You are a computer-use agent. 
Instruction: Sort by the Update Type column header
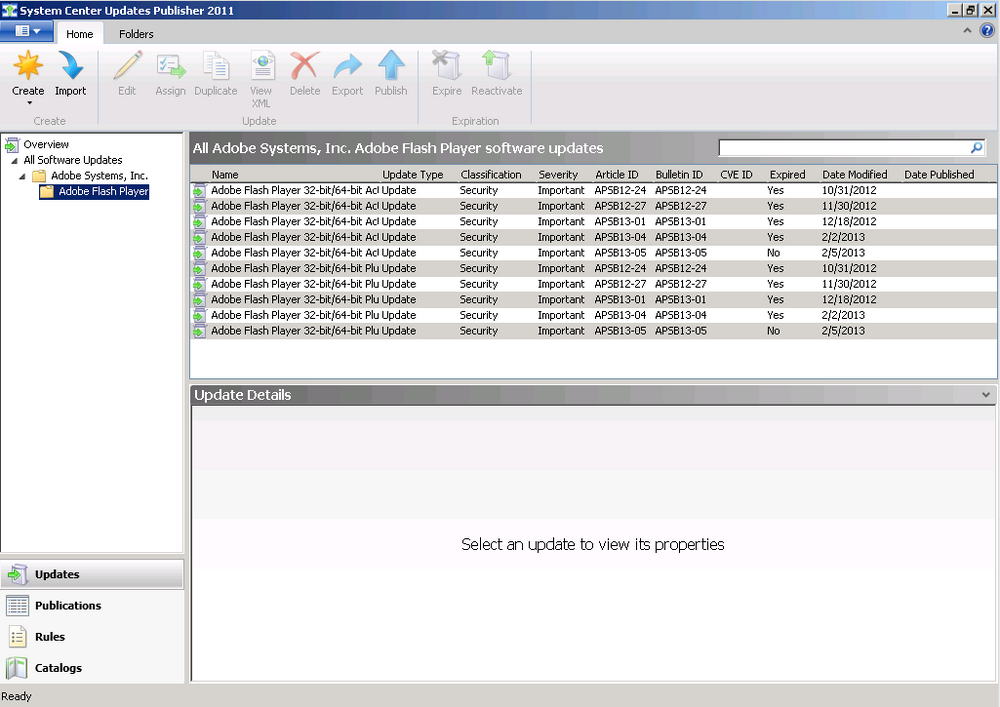tap(413, 175)
